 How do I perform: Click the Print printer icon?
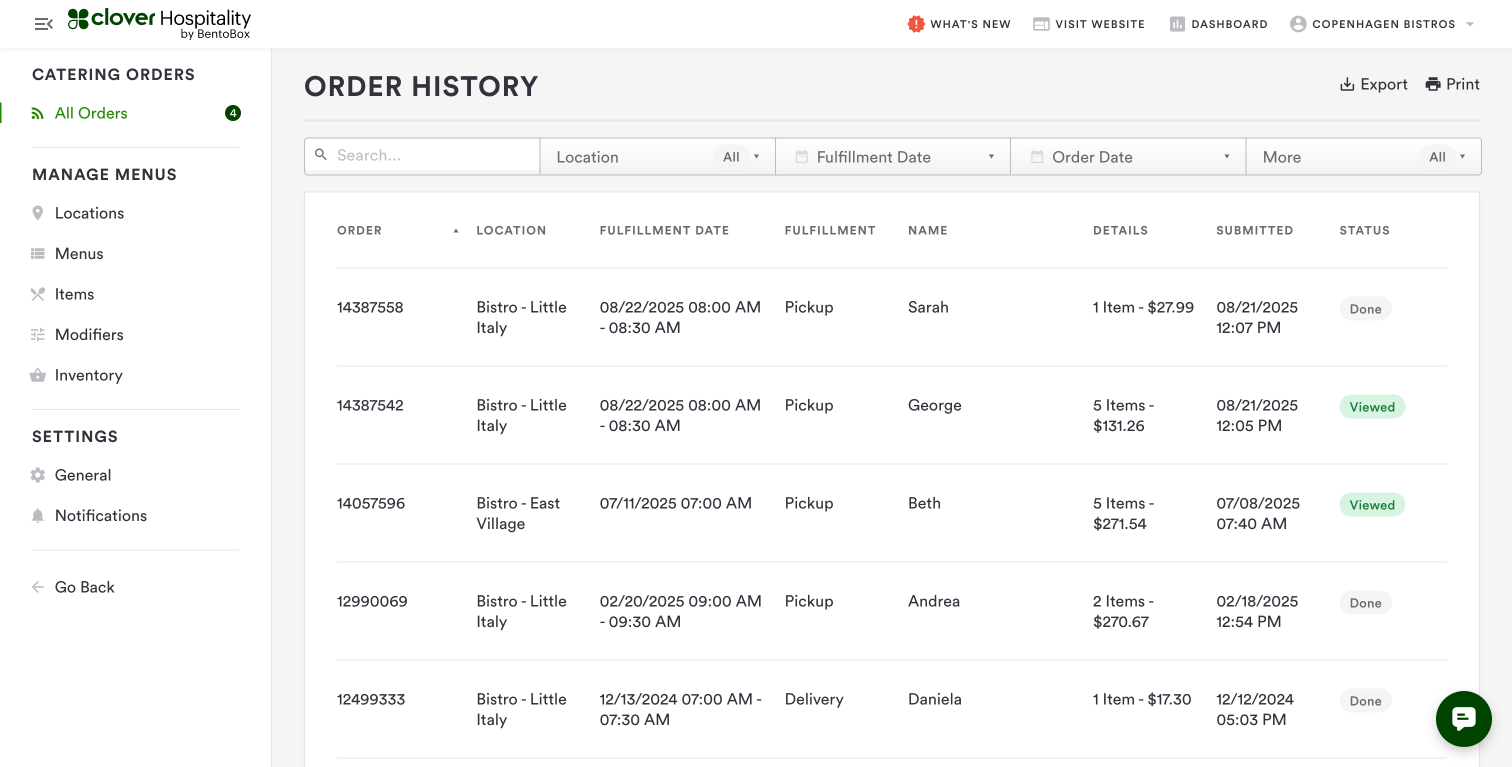[1433, 85]
